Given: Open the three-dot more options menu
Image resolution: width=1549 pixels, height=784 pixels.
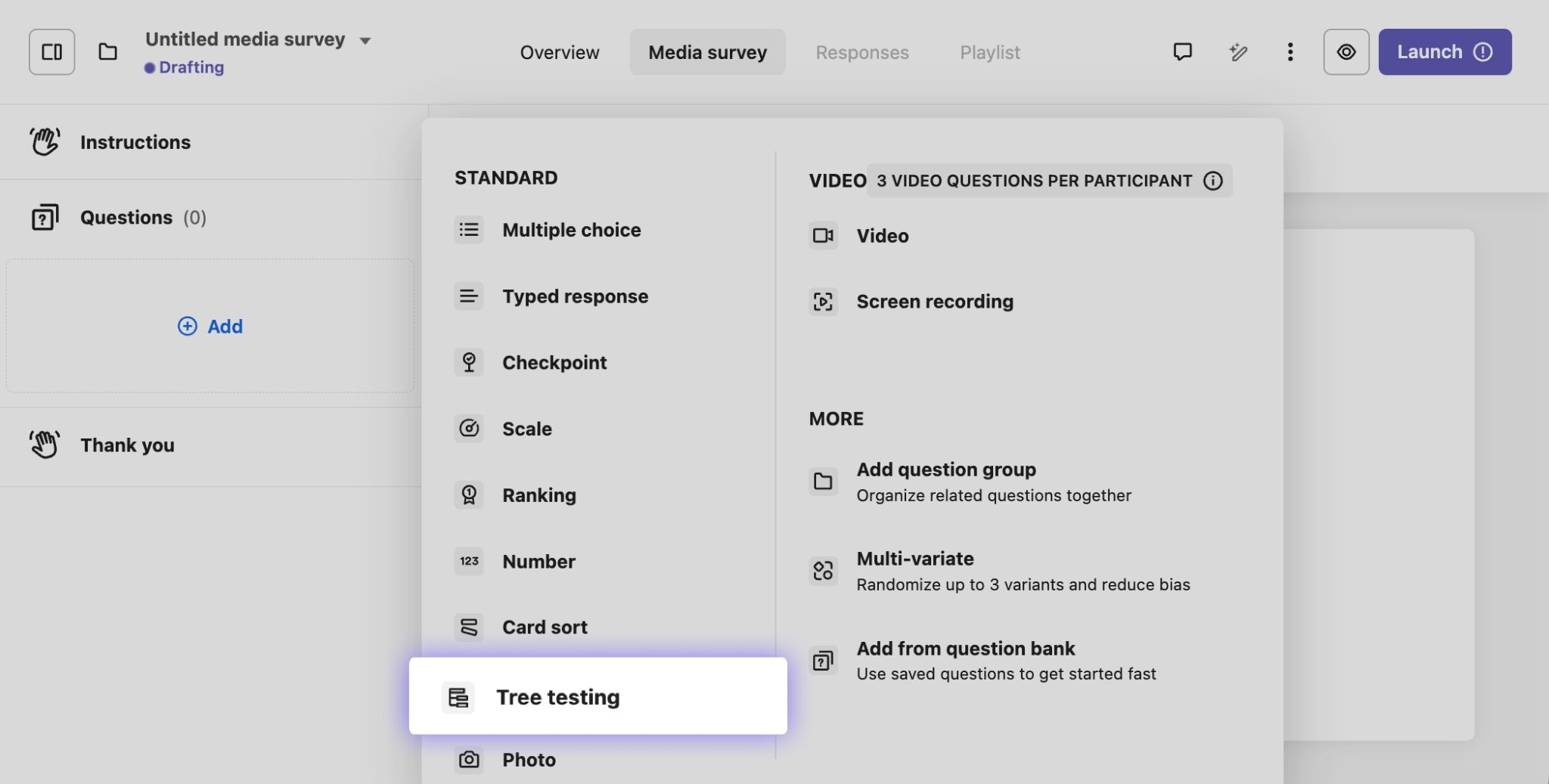Looking at the screenshot, I should (x=1290, y=52).
